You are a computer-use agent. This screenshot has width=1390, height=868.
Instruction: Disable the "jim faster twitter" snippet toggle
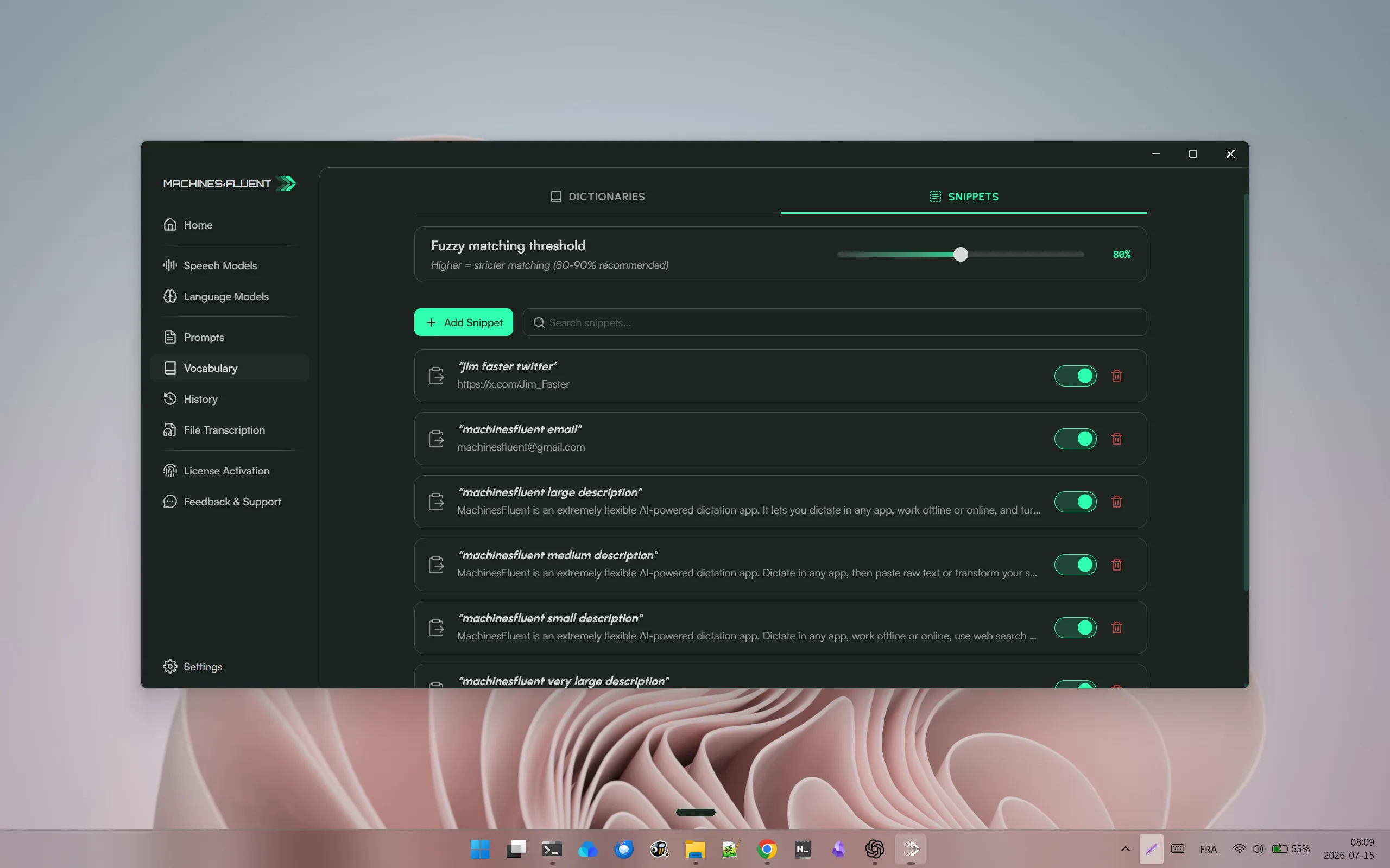(1076, 376)
